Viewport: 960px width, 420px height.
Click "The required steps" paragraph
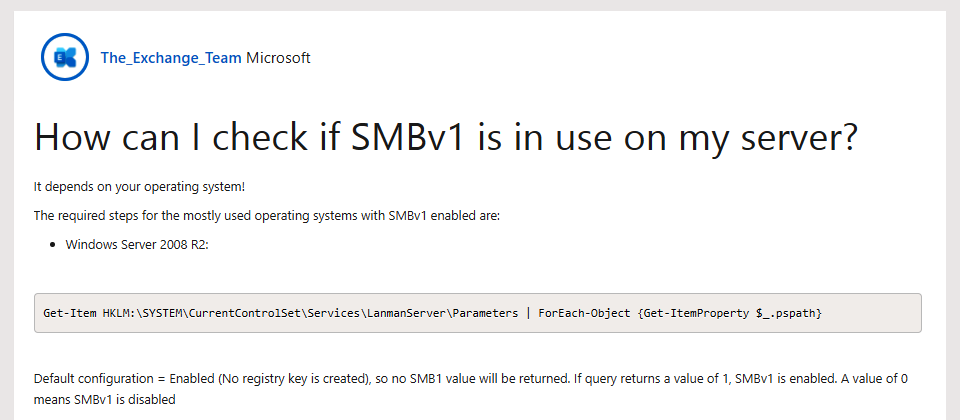point(267,216)
